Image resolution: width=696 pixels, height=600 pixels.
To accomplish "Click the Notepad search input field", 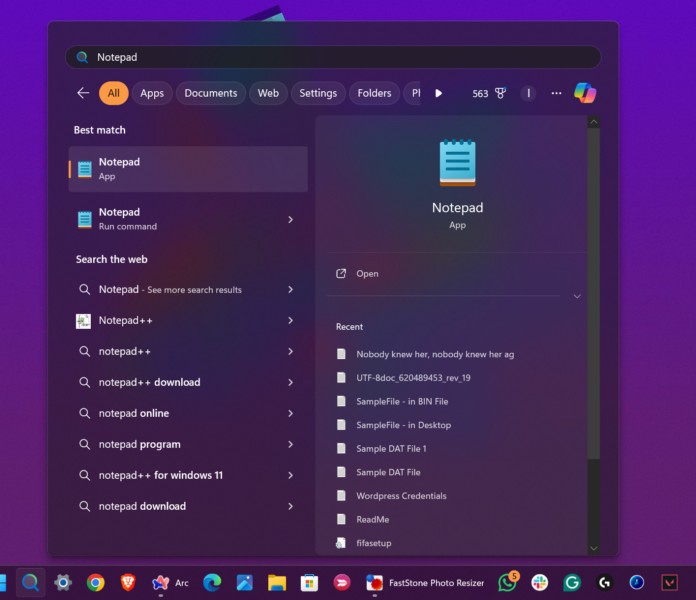I will click(x=333, y=57).
